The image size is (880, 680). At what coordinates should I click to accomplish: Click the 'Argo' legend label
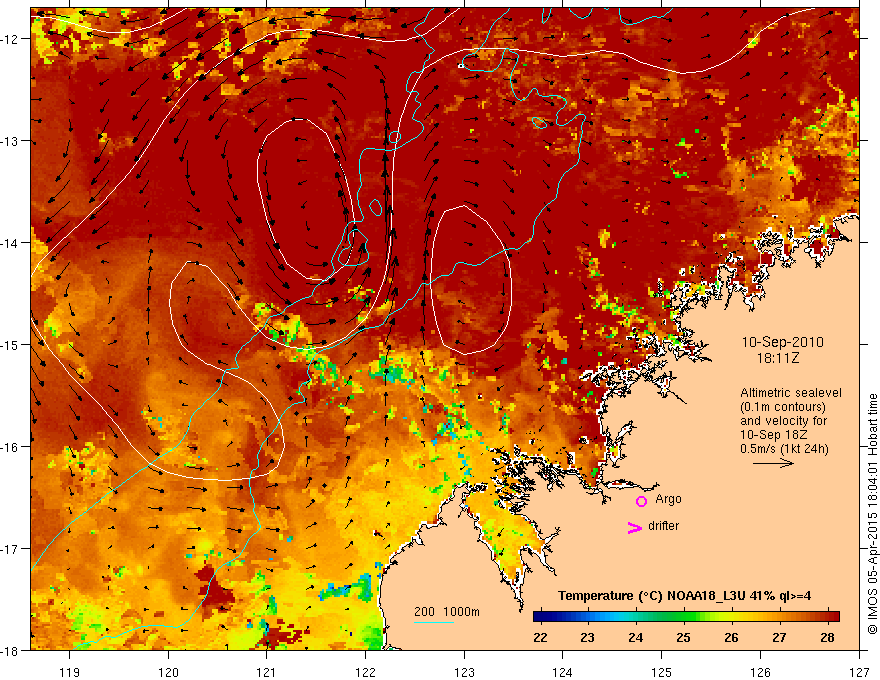click(668, 499)
